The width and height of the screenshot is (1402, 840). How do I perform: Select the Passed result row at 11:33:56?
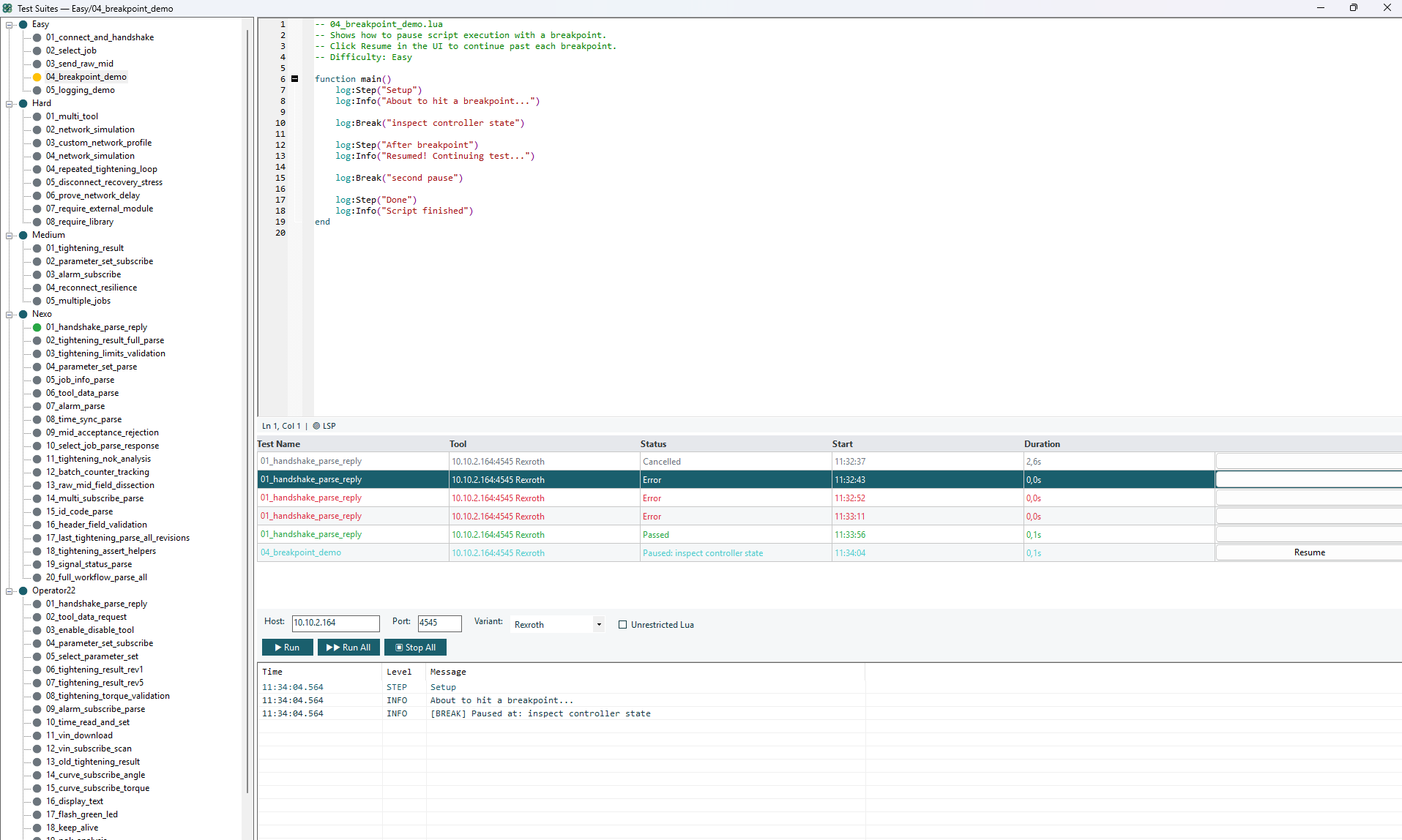point(829,535)
